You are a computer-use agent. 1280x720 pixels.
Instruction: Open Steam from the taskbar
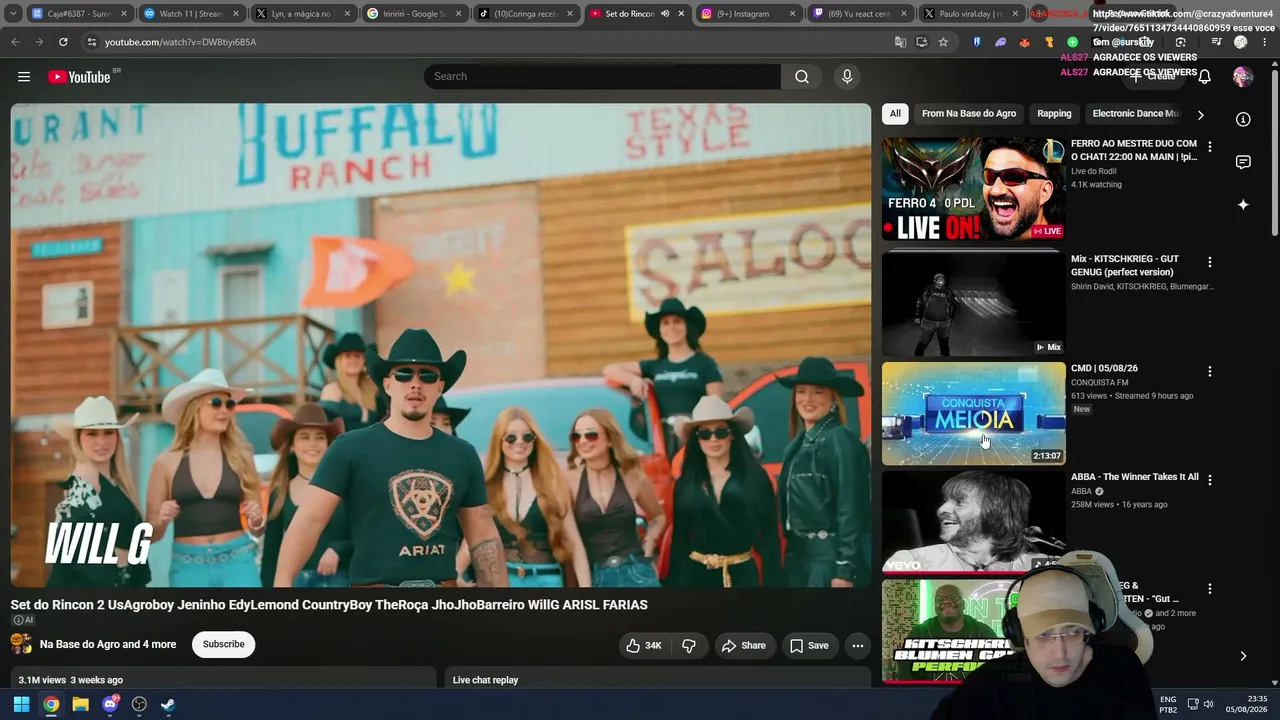(168, 704)
